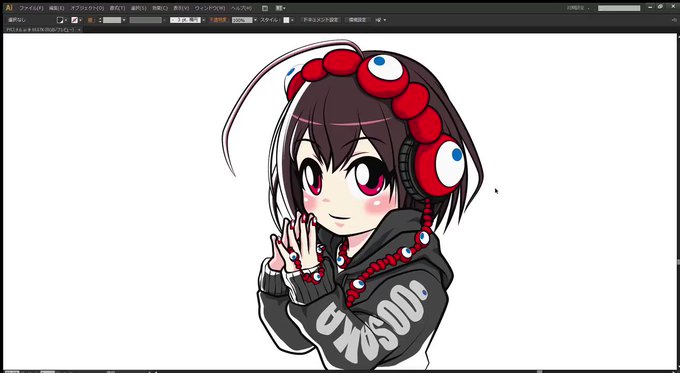
Task: Expand the graphic style dropdown arrow
Action: (x=292, y=20)
